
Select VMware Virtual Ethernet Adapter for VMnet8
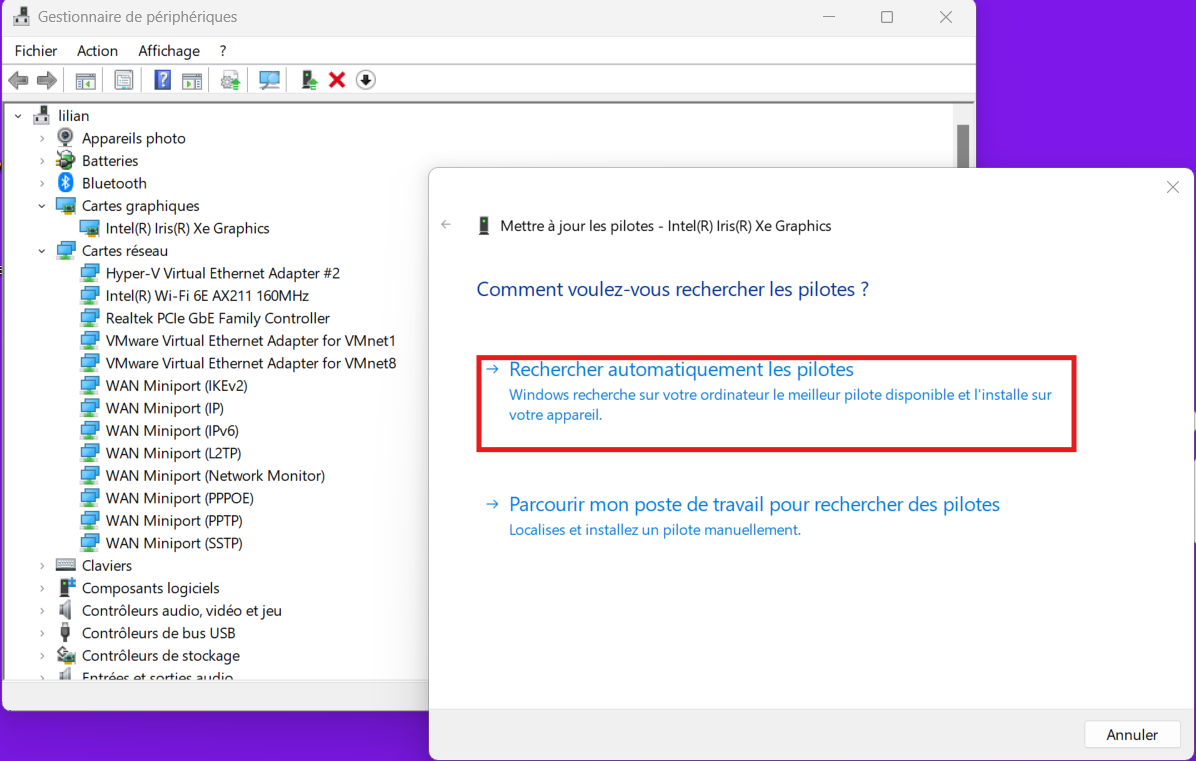[x=251, y=363]
